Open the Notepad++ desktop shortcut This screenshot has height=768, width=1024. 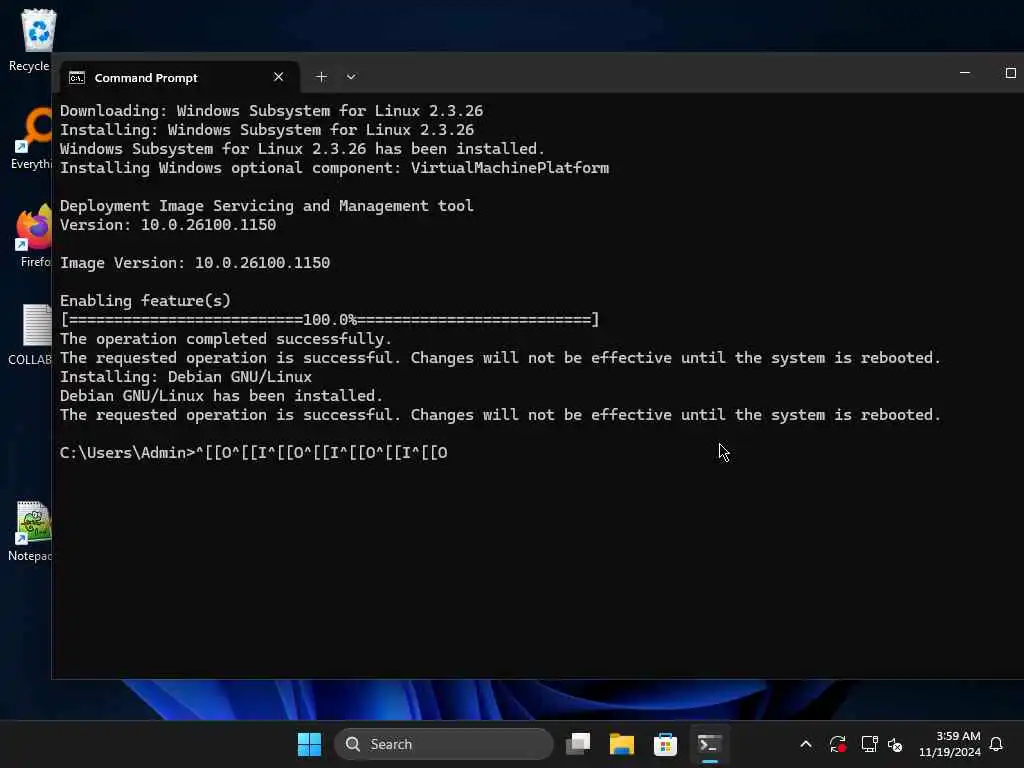pyautogui.click(x=31, y=531)
